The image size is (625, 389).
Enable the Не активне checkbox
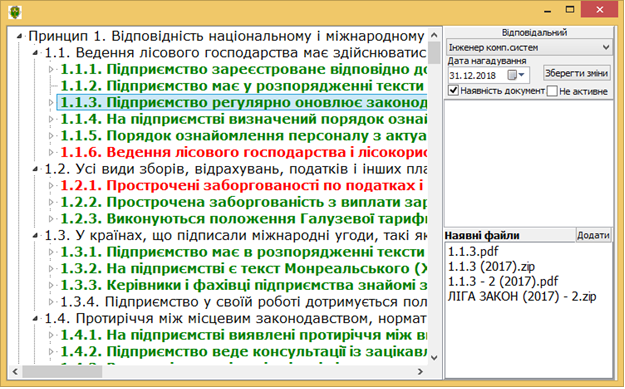(x=552, y=91)
